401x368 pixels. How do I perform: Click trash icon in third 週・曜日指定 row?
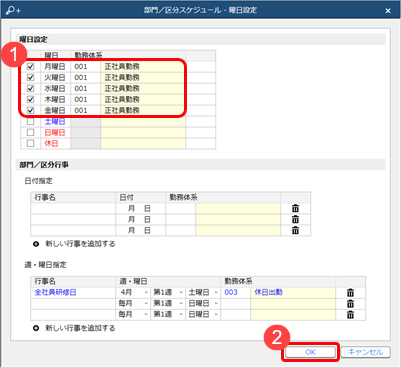point(350,314)
